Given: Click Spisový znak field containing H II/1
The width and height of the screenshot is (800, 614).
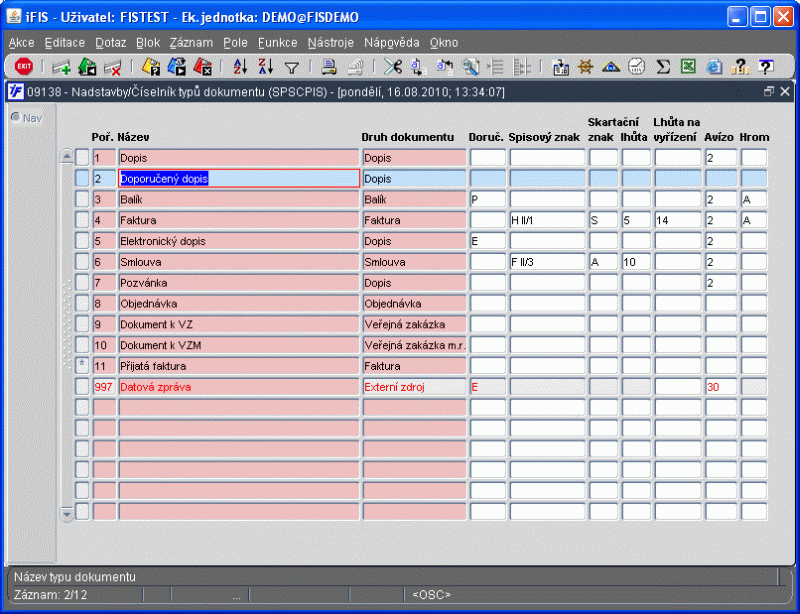Looking at the screenshot, I should pos(547,220).
